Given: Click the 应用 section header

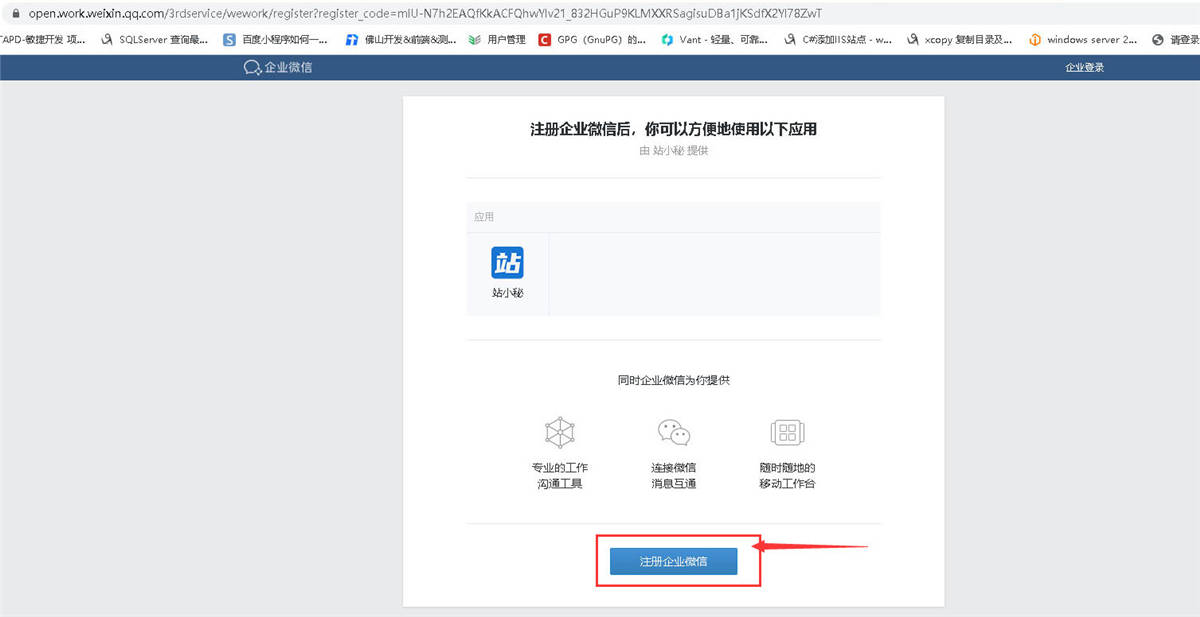Looking at the screenshot, I should [484, 217].
